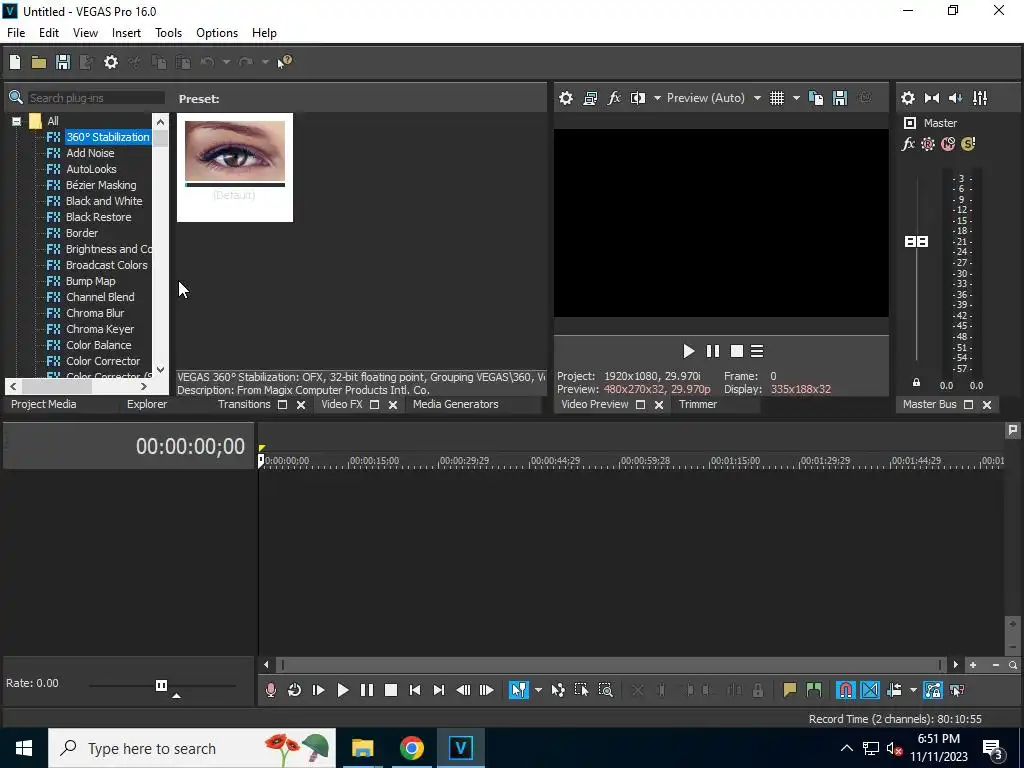Open Video Output FX in preview toolbar
The height and width of the screenshot is (768, 1024).
click(614, 98)
